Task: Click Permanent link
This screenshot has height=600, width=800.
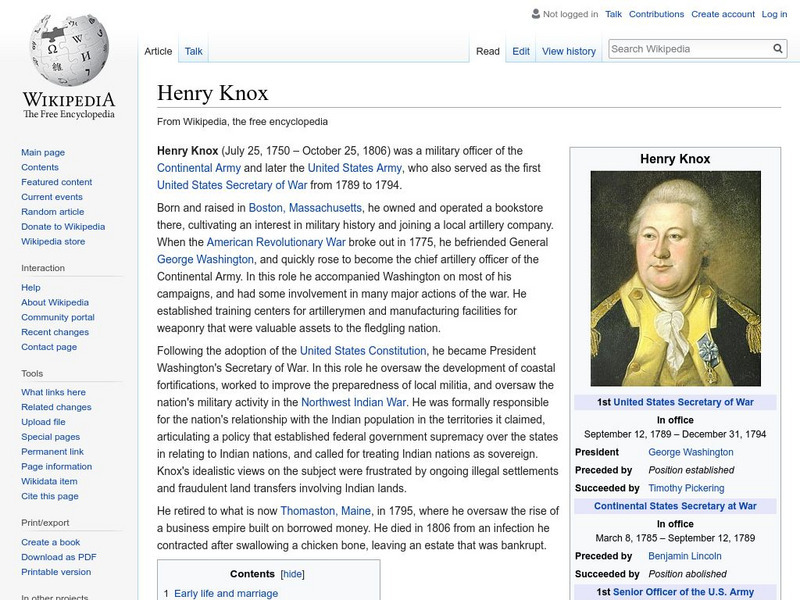Action: click(x=52, y=451)
